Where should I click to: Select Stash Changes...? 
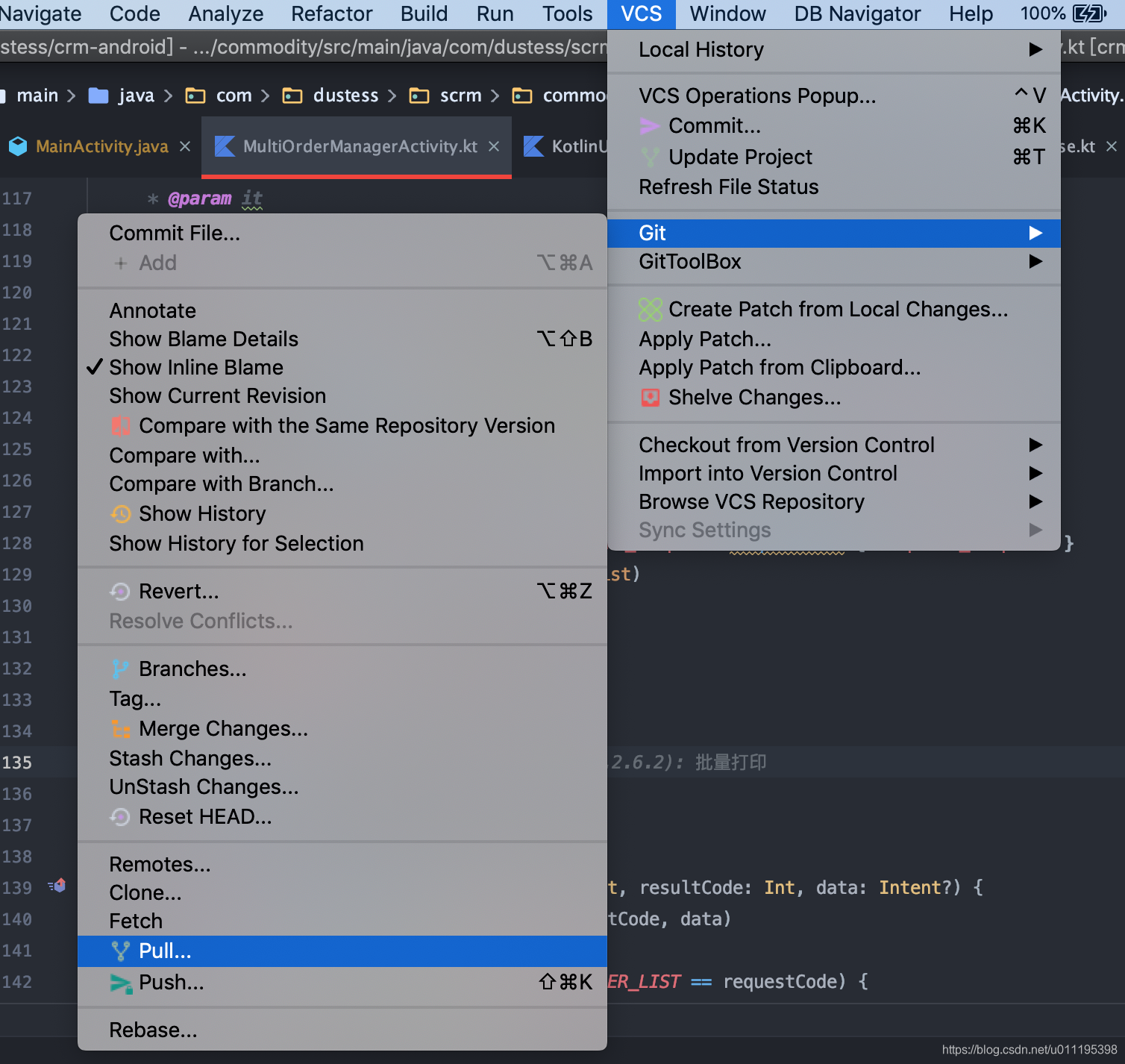[342, 758]
